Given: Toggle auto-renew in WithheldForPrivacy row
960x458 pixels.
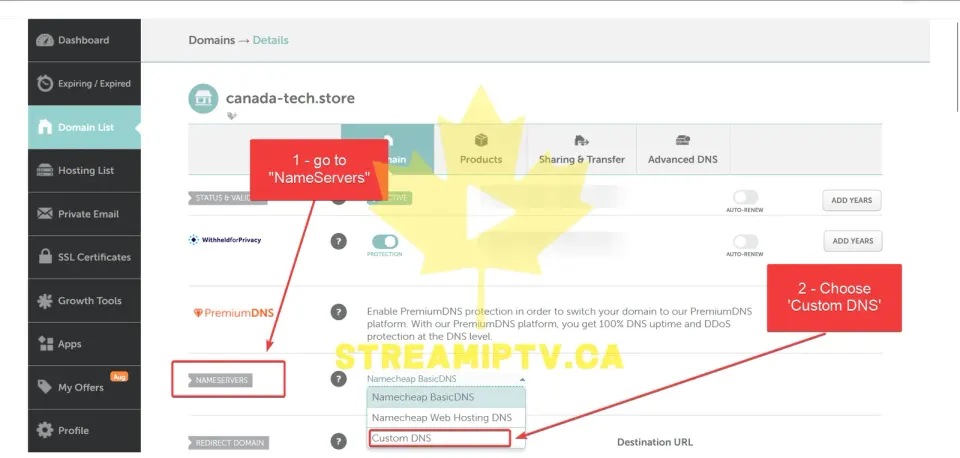Looking at the screenshot, I should coord(745,242).
